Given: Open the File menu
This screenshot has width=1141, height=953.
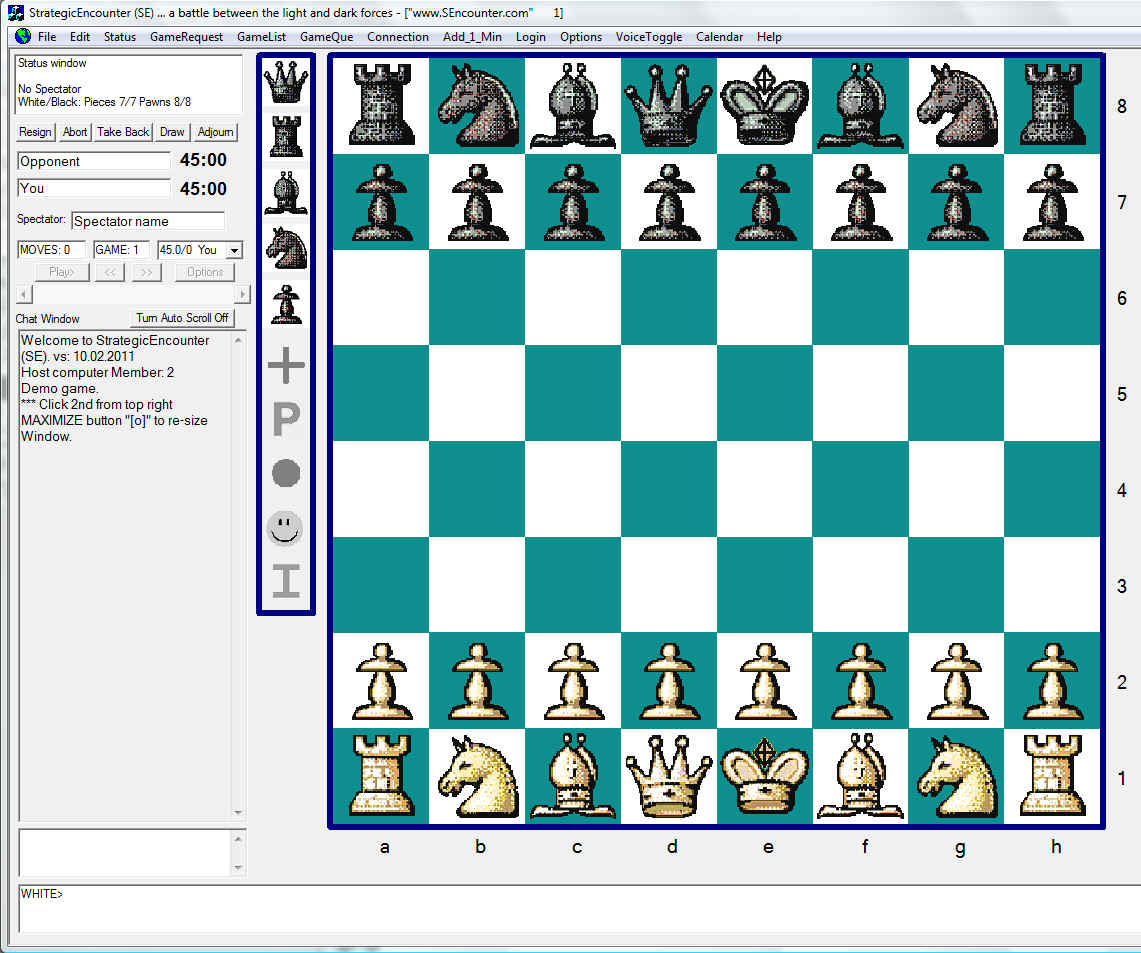Looking at the screenshot, I should [47, 36].
